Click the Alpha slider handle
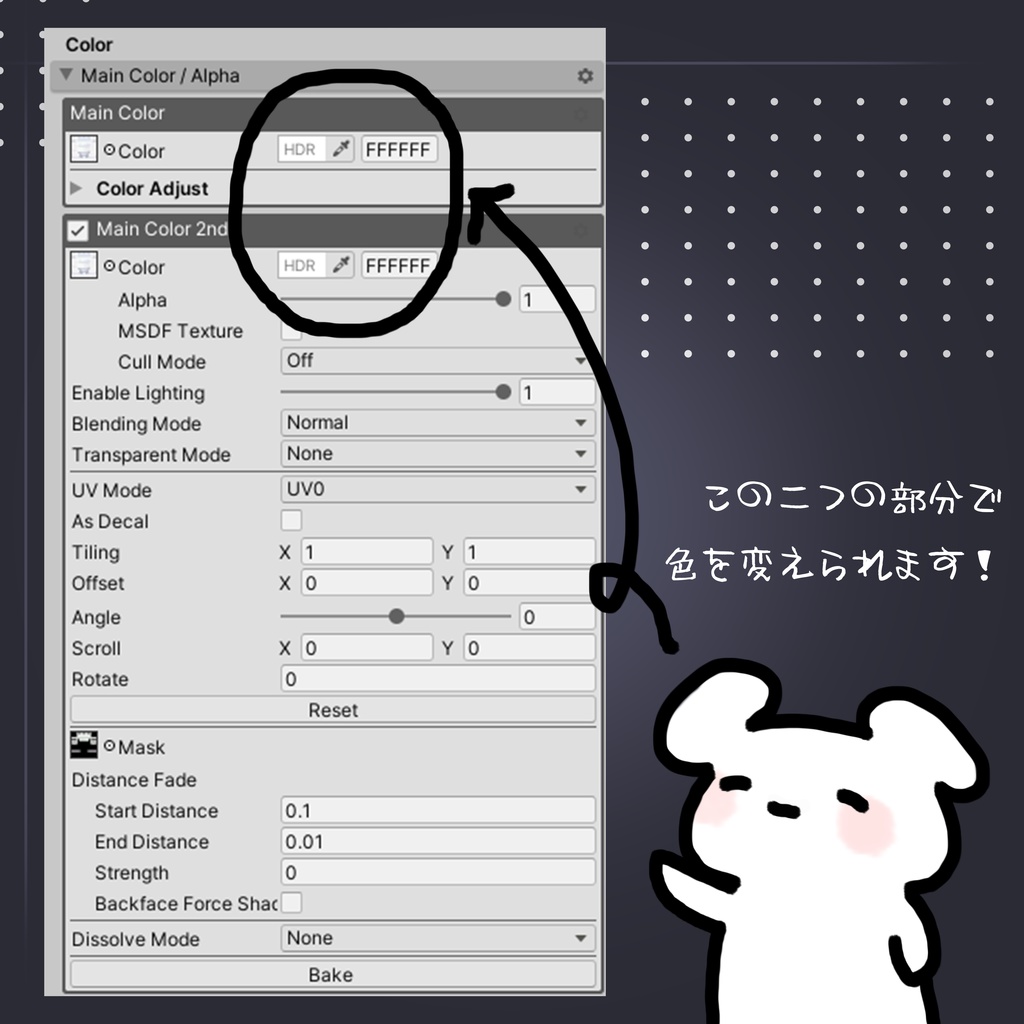 point(503,299)
